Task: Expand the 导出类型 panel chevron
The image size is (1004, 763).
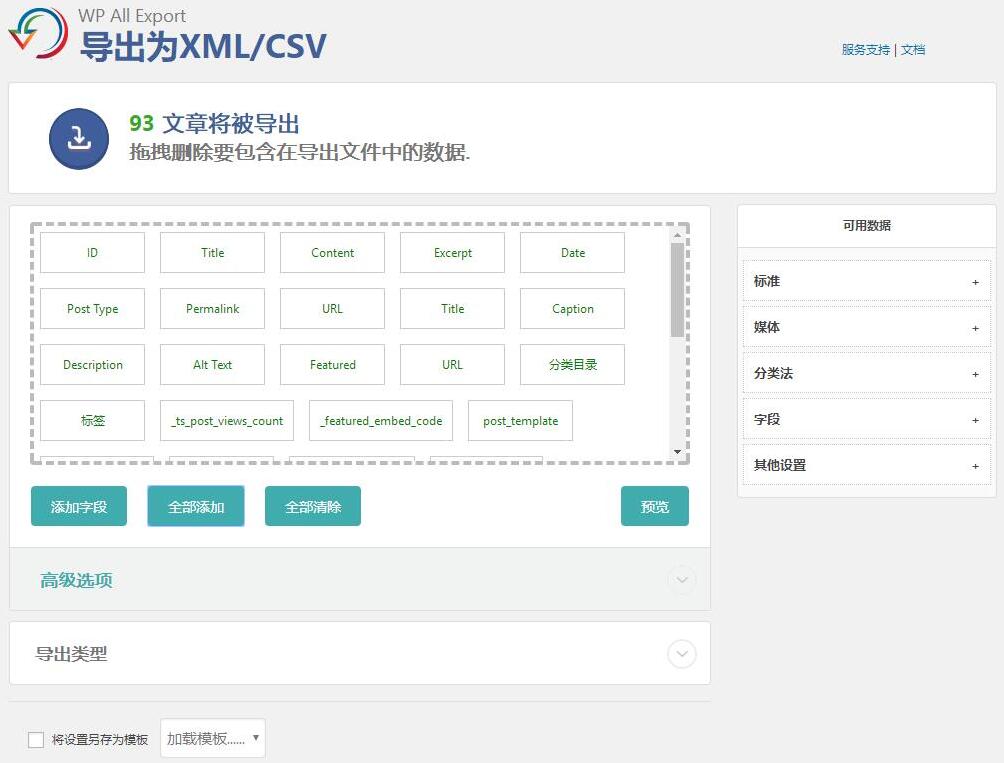Action: click(x=682, y=653)
